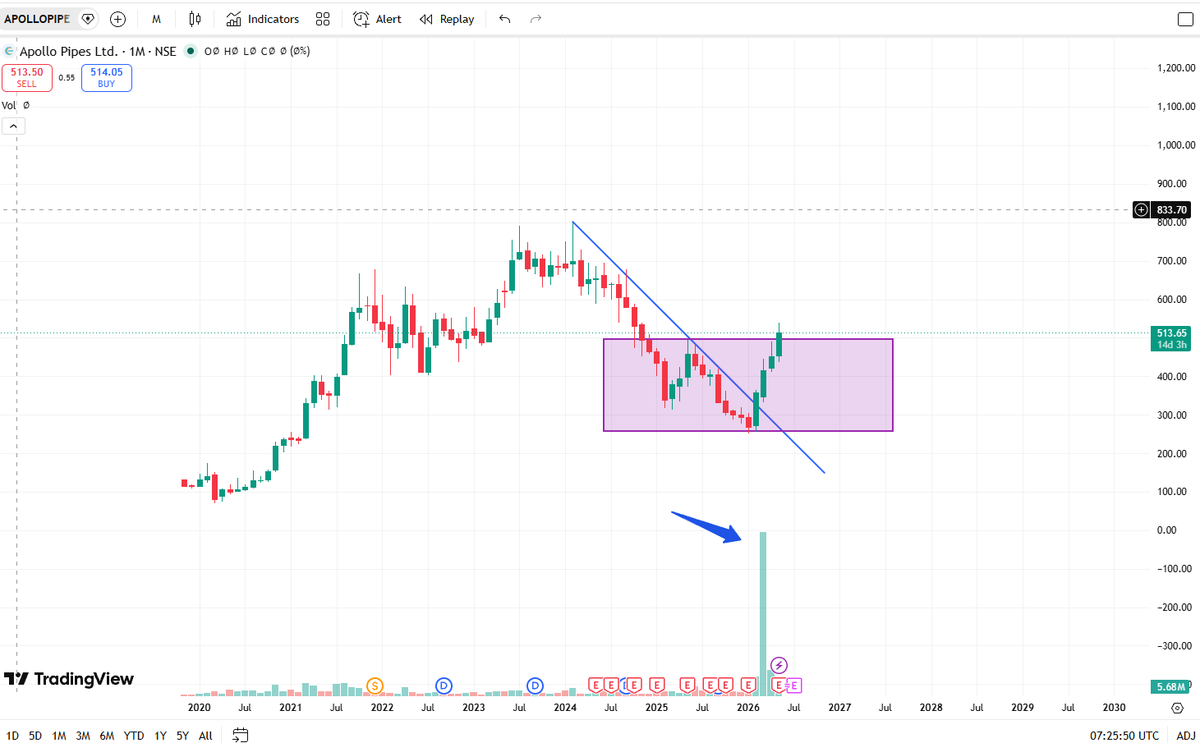
Task: Click the D dividend marker near 2023 Jul
Action: (x=535, y=685)
